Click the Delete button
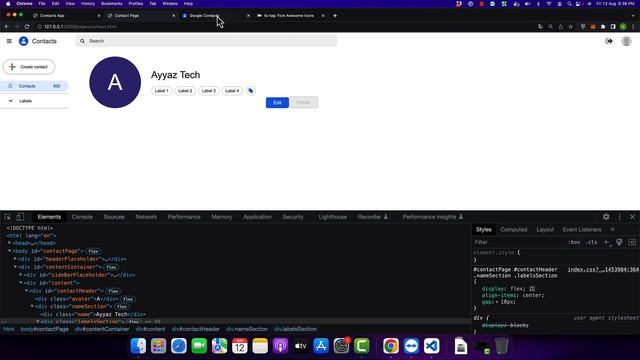The image size is (640, 360). (x=303, y=102)
